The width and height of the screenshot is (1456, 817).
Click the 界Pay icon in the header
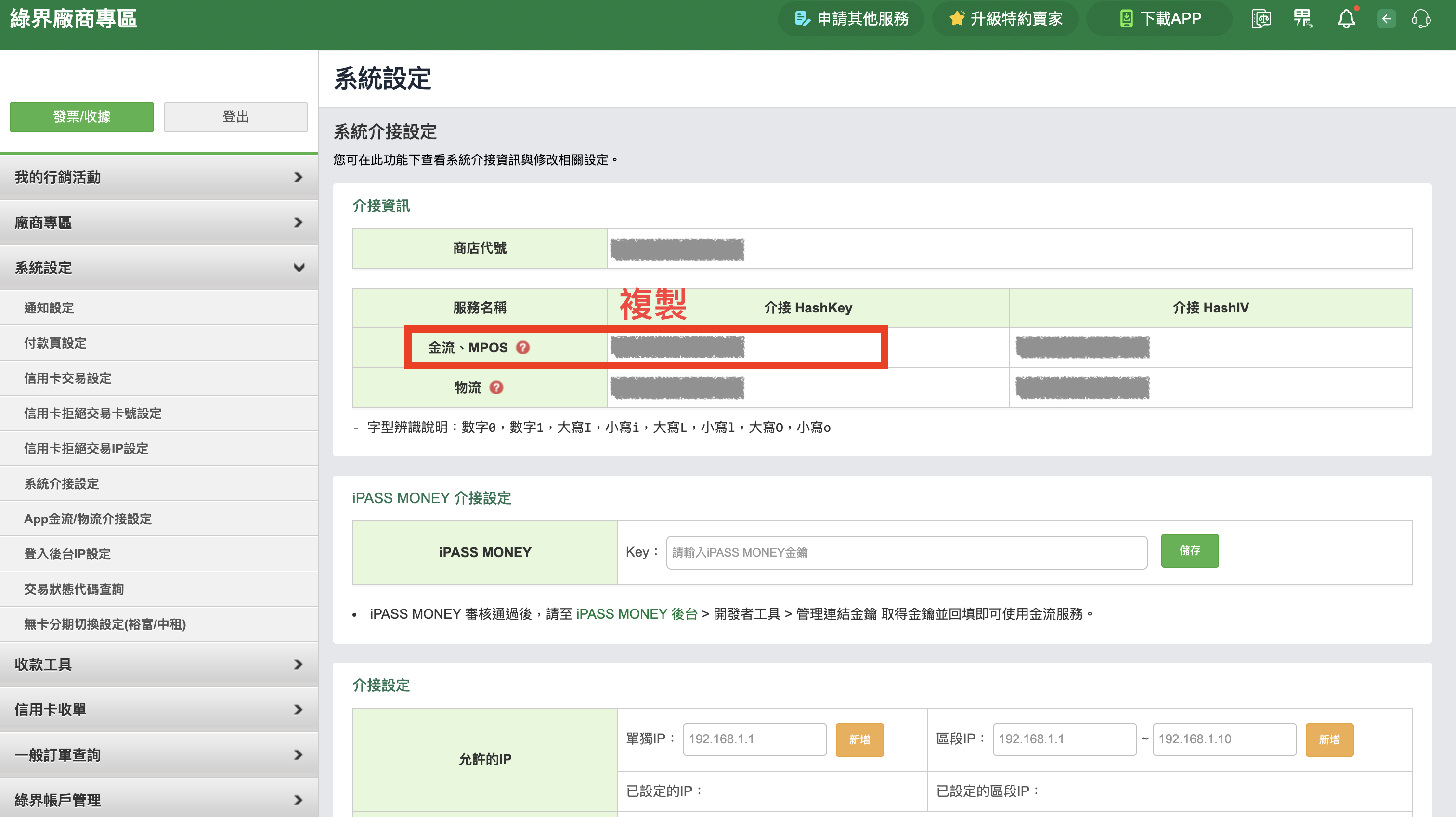[x=1303, y=19]
